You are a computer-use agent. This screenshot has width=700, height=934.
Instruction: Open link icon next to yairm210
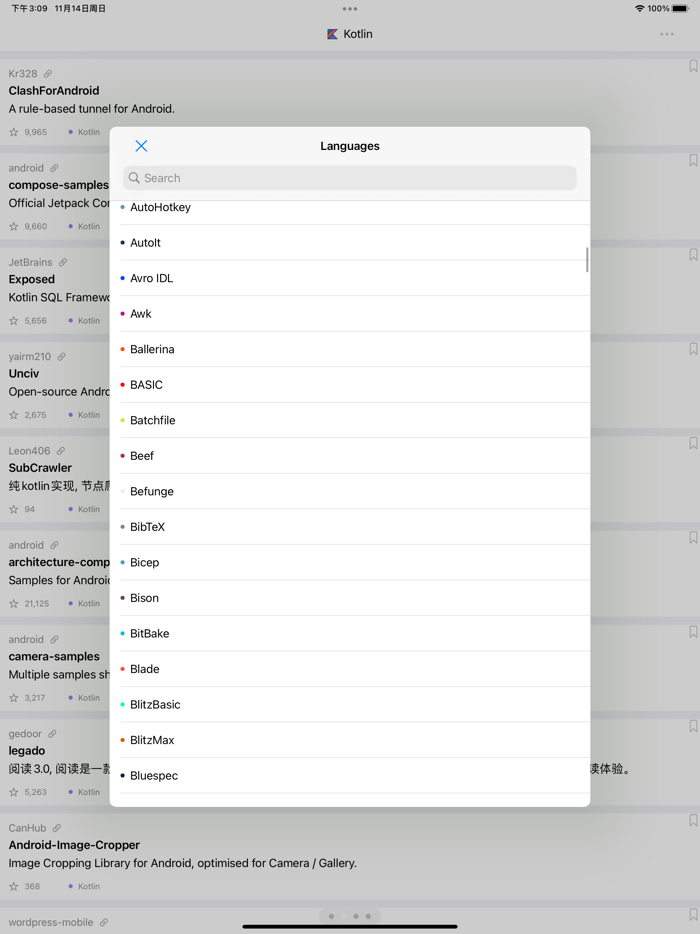pyautogui.click(x=61, y=357)
